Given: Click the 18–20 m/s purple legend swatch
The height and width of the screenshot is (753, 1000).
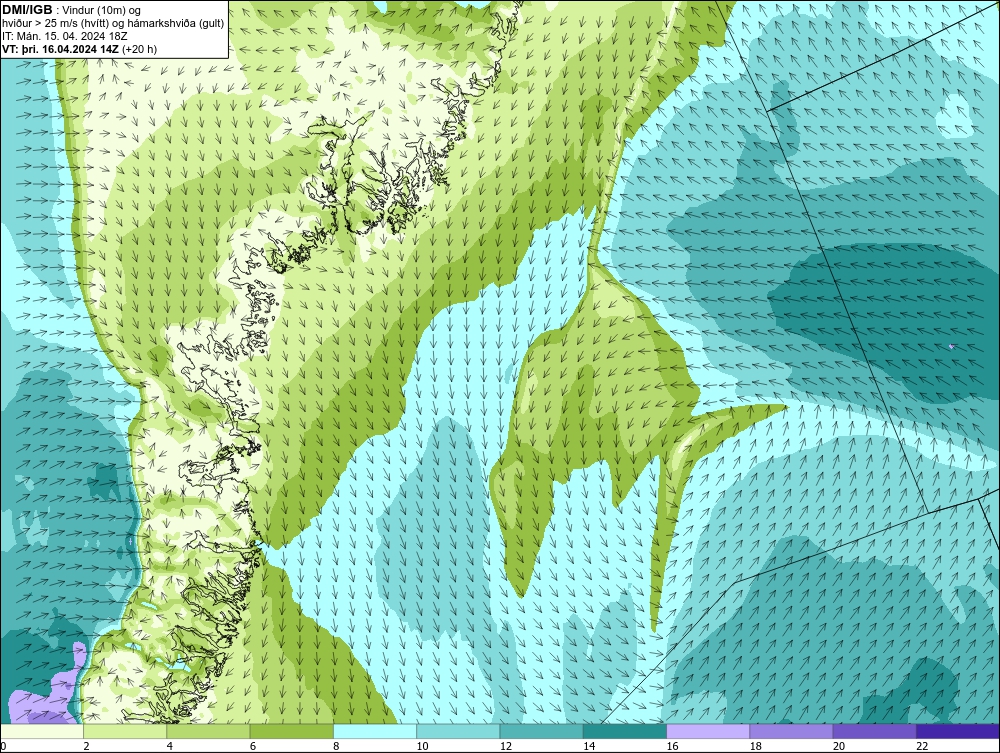Looking at the screenshot, I should (791, 731).
